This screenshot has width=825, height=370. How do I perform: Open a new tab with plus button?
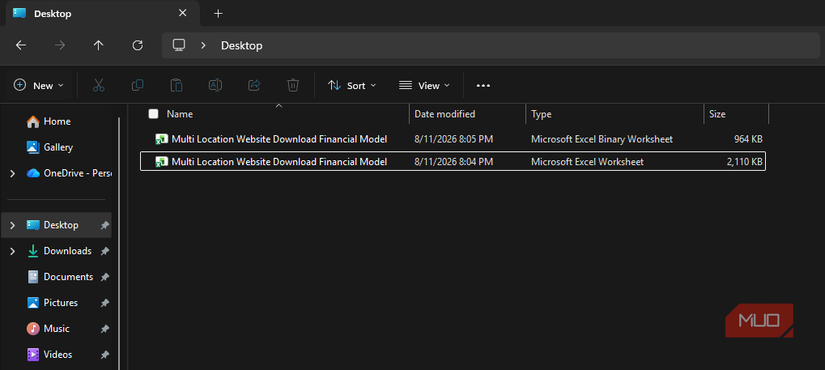click(218, 14)
